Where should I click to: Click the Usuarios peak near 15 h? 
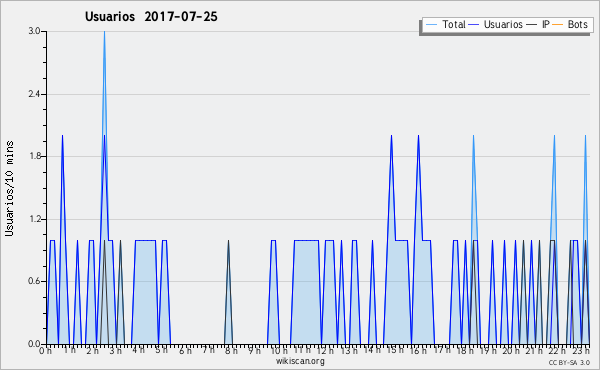[391, 136]
